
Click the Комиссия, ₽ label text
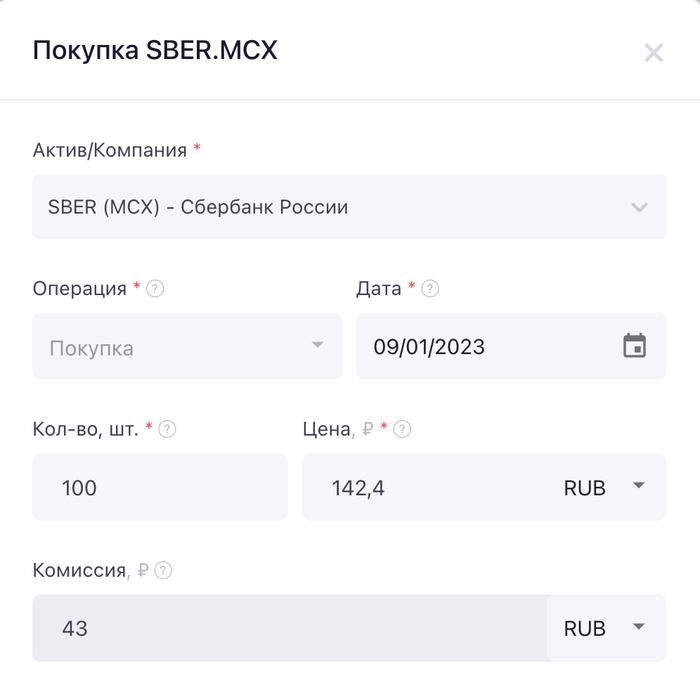(90, 571)
